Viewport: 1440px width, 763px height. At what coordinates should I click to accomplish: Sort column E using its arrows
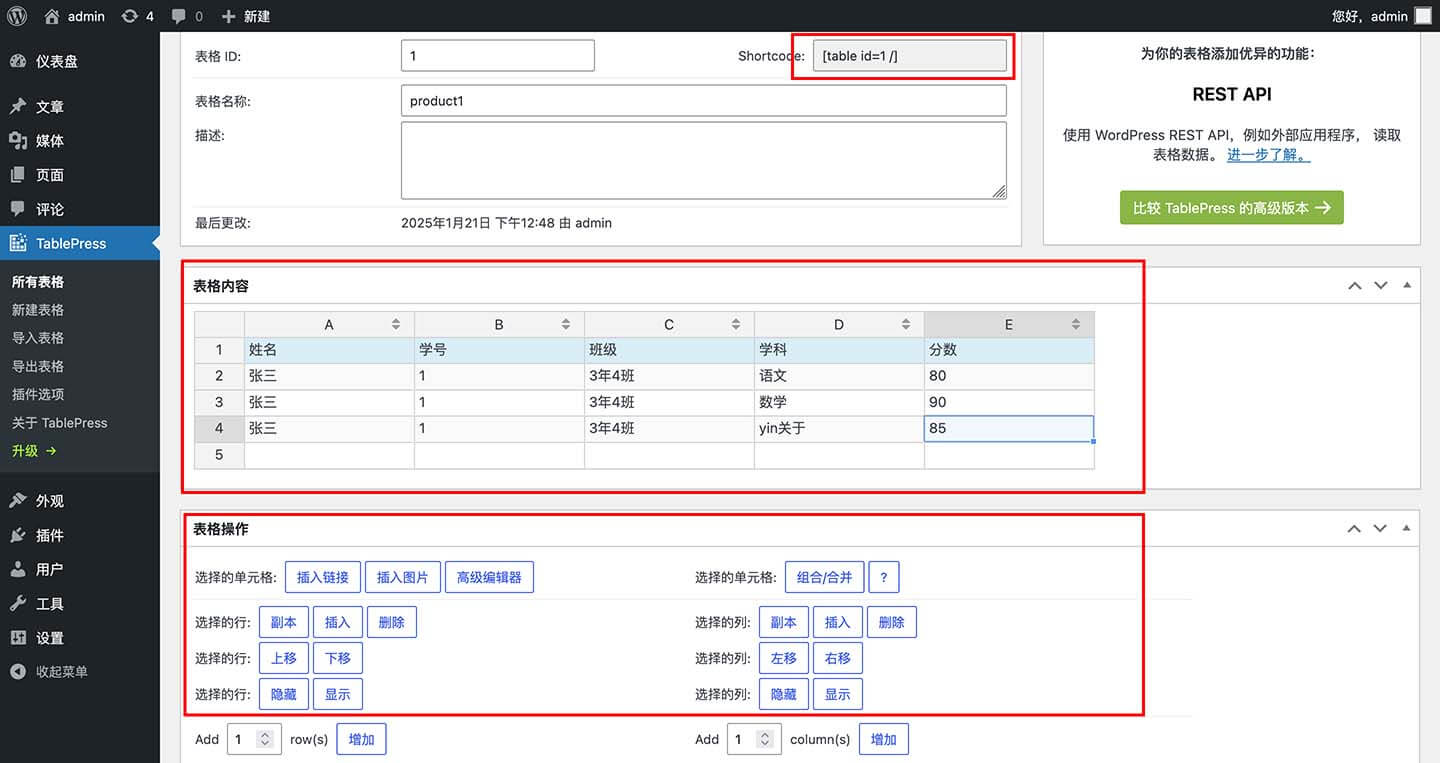coord(1076,325)
